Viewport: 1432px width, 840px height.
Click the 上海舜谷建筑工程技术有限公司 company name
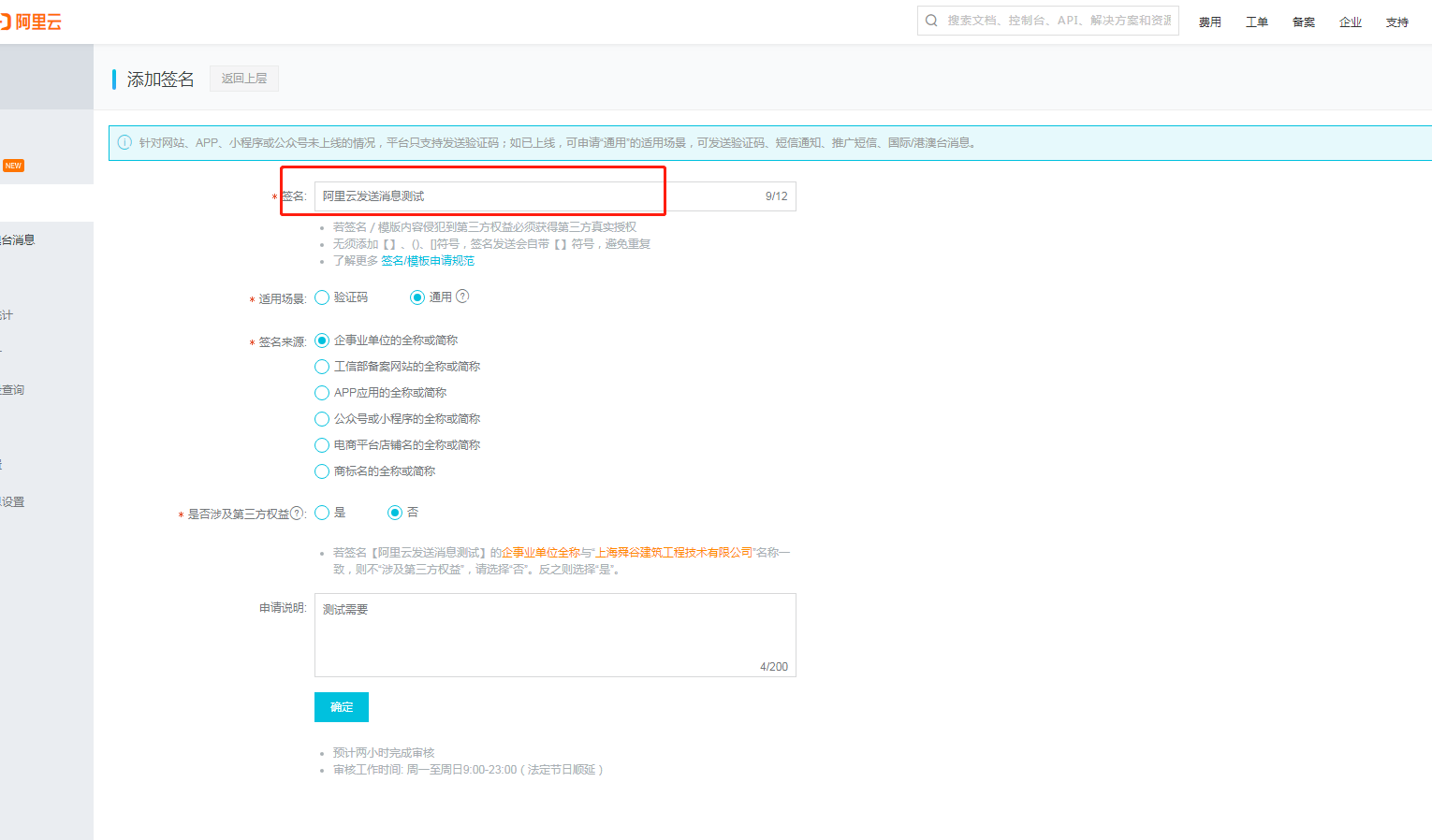click(674, 553)
